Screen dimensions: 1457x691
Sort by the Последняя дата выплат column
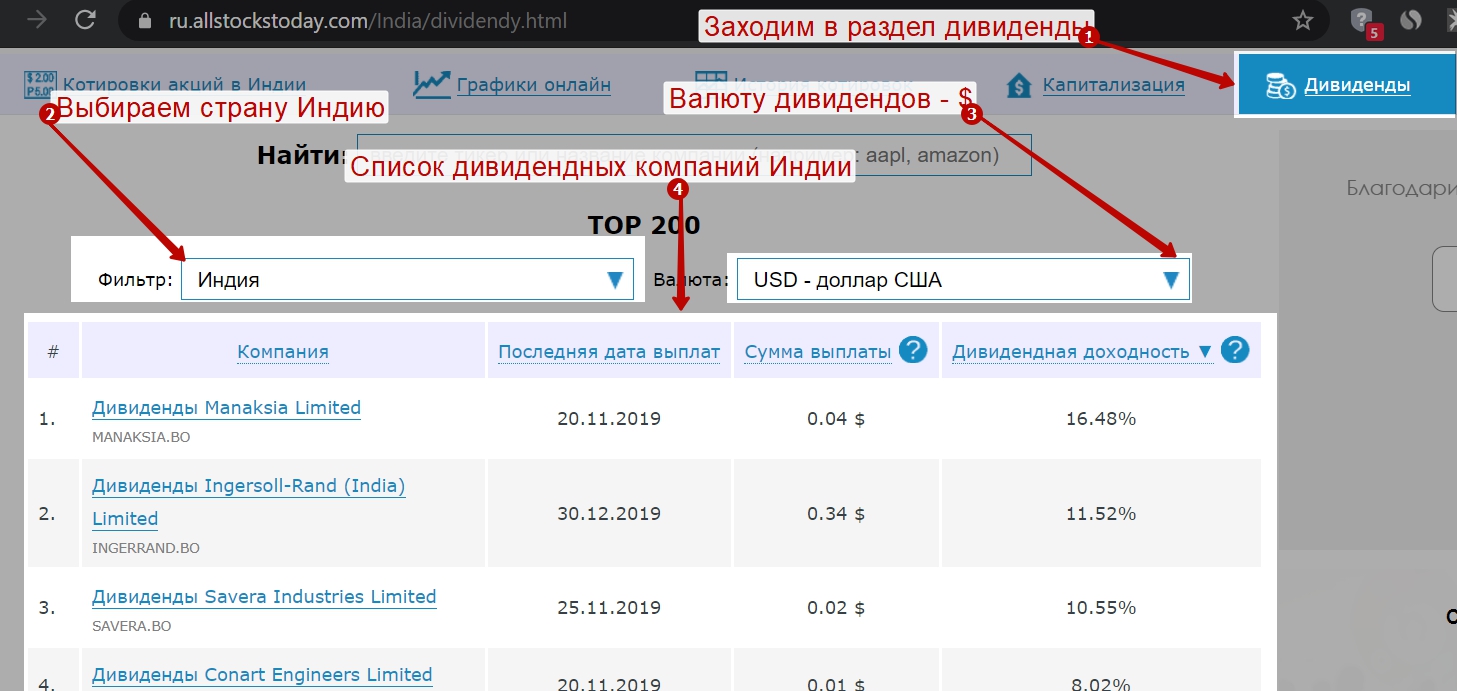[x=609, y=352]
